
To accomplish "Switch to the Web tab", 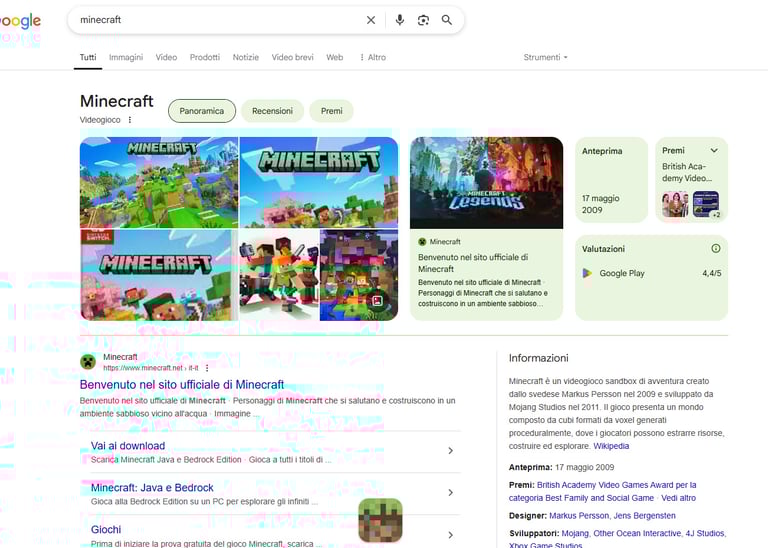I will point(335,57).
